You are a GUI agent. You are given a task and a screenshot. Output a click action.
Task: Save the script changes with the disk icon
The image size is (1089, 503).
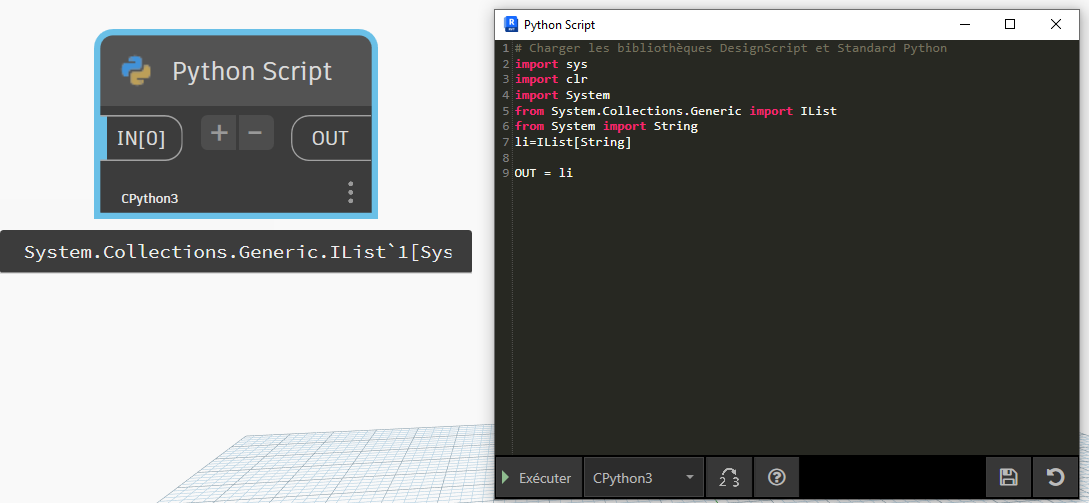[x=1008, y=478]
